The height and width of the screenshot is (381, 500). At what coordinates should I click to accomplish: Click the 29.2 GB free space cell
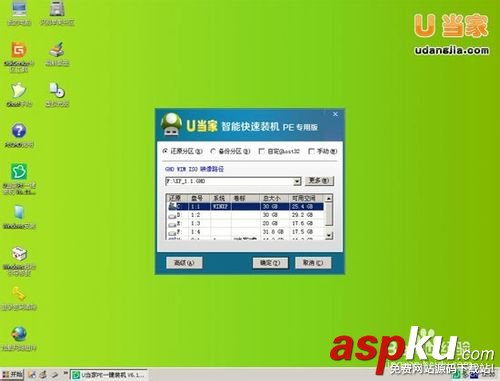click(x=306, y=215)
